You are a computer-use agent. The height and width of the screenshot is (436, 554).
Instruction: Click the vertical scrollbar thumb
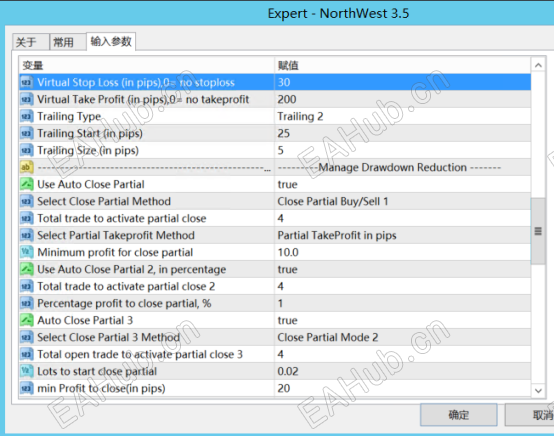538,231
